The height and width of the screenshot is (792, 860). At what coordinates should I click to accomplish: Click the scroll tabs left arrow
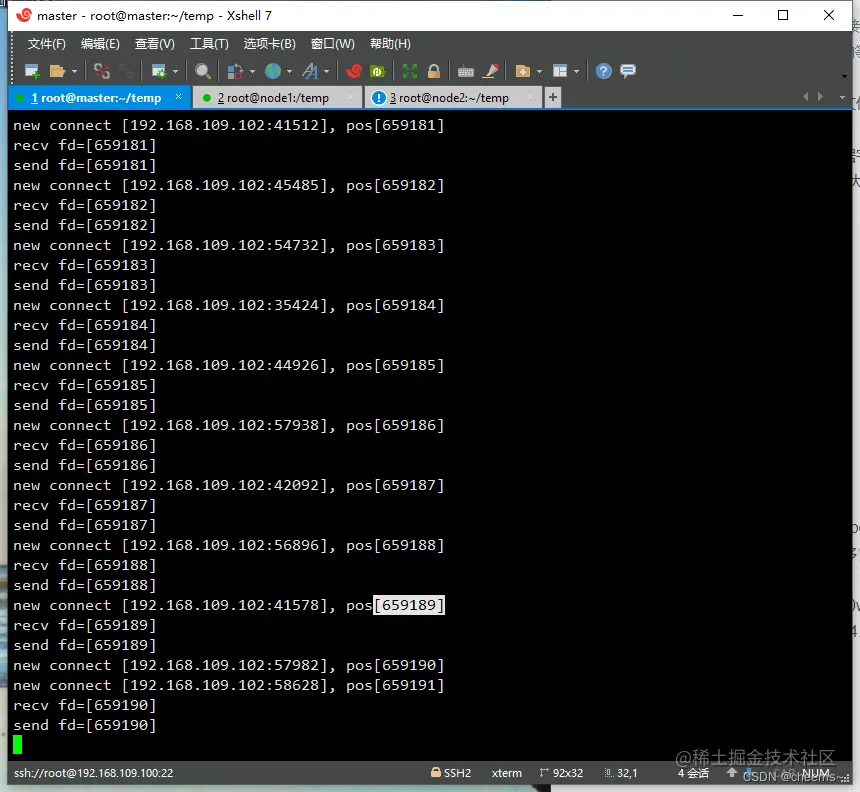pyautogui.click(x=806, y=97)
